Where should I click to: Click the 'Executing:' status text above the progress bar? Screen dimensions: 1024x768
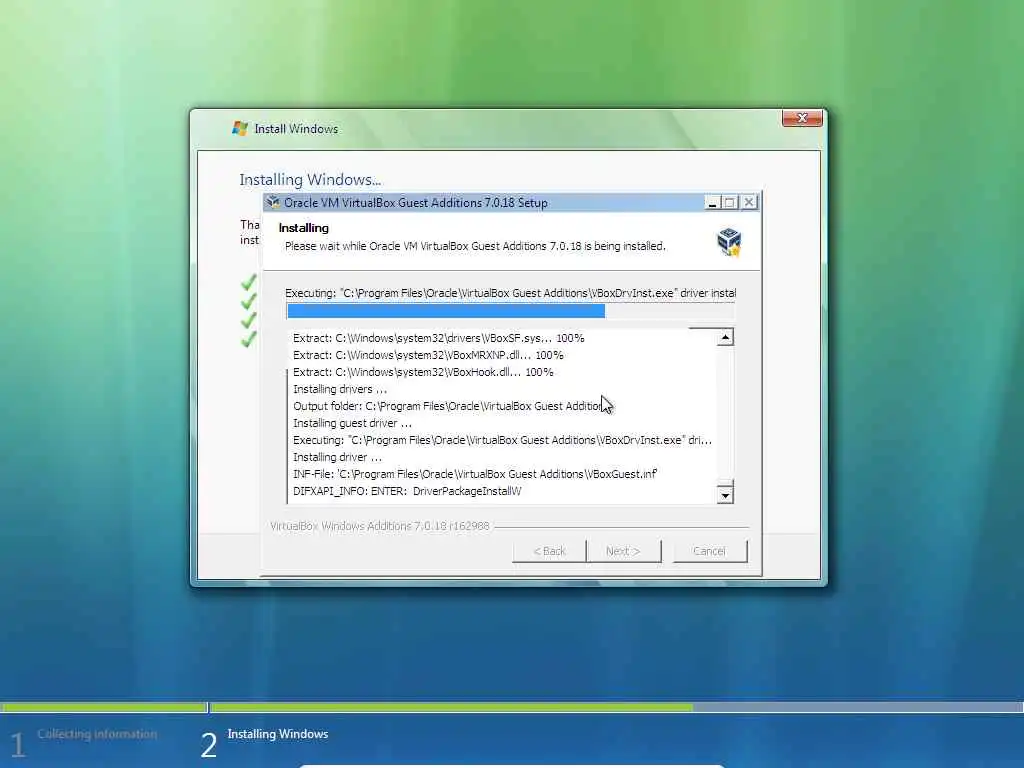pyautogui.click(x=511, y=293)
